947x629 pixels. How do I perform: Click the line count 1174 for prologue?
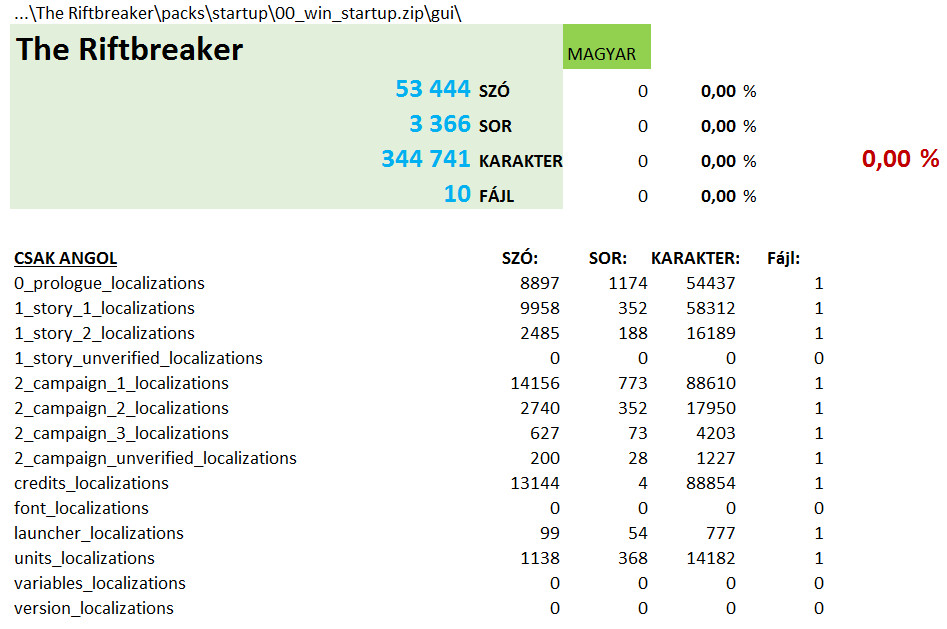pos(628,283)
